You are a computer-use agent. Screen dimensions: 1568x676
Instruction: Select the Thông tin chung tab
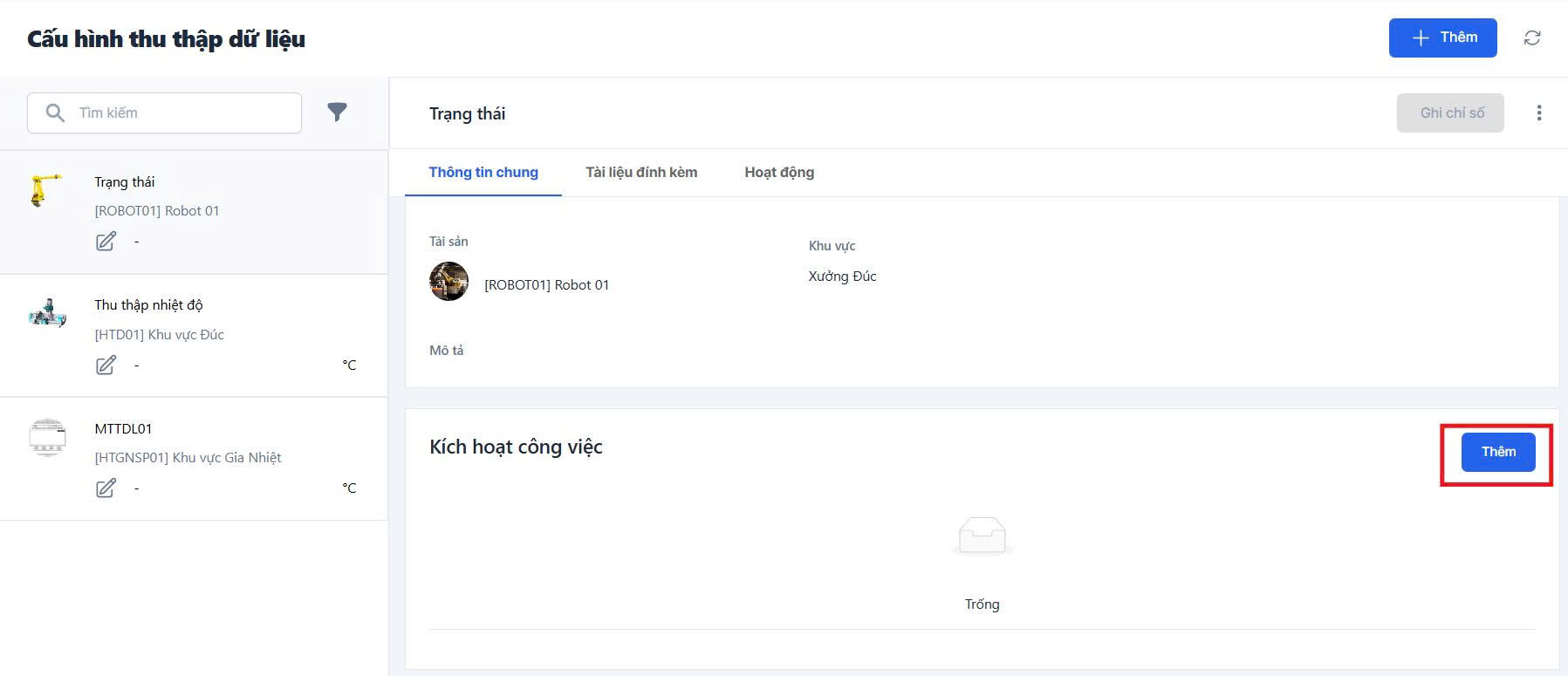pos(483,173)
